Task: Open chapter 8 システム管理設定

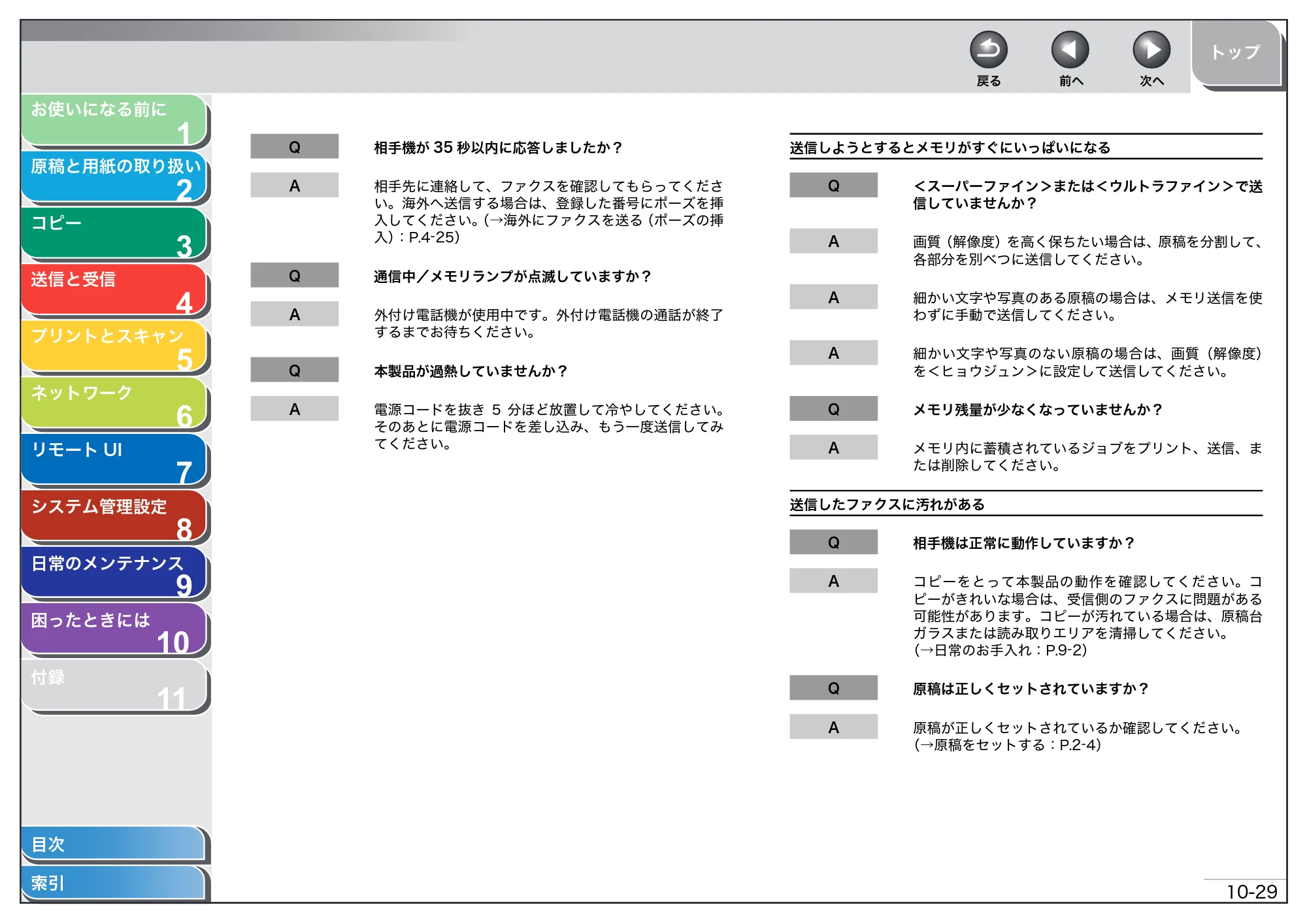Action: click(x=114, y=516)
